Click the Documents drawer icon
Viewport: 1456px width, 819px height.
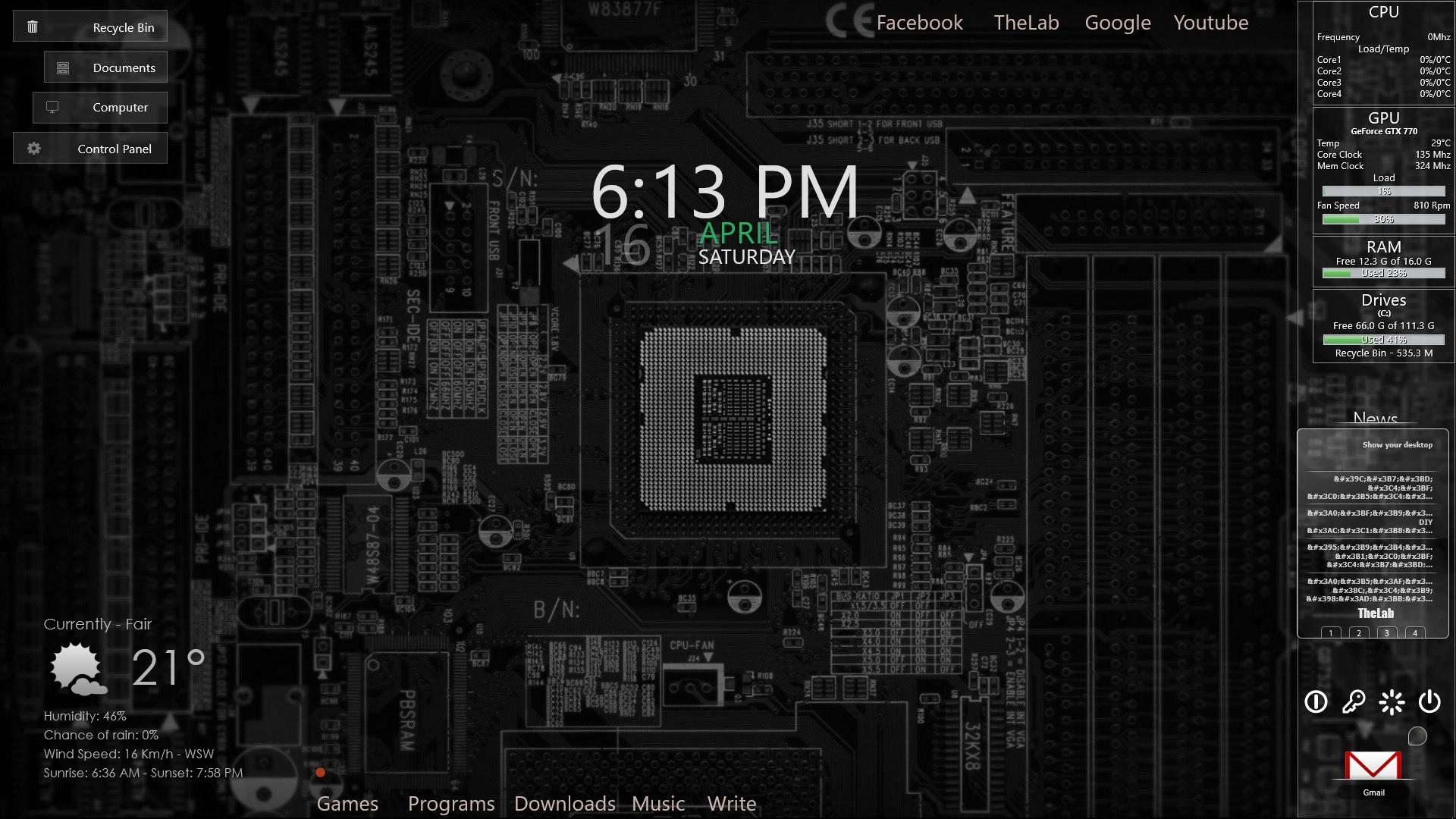(63, 68)
